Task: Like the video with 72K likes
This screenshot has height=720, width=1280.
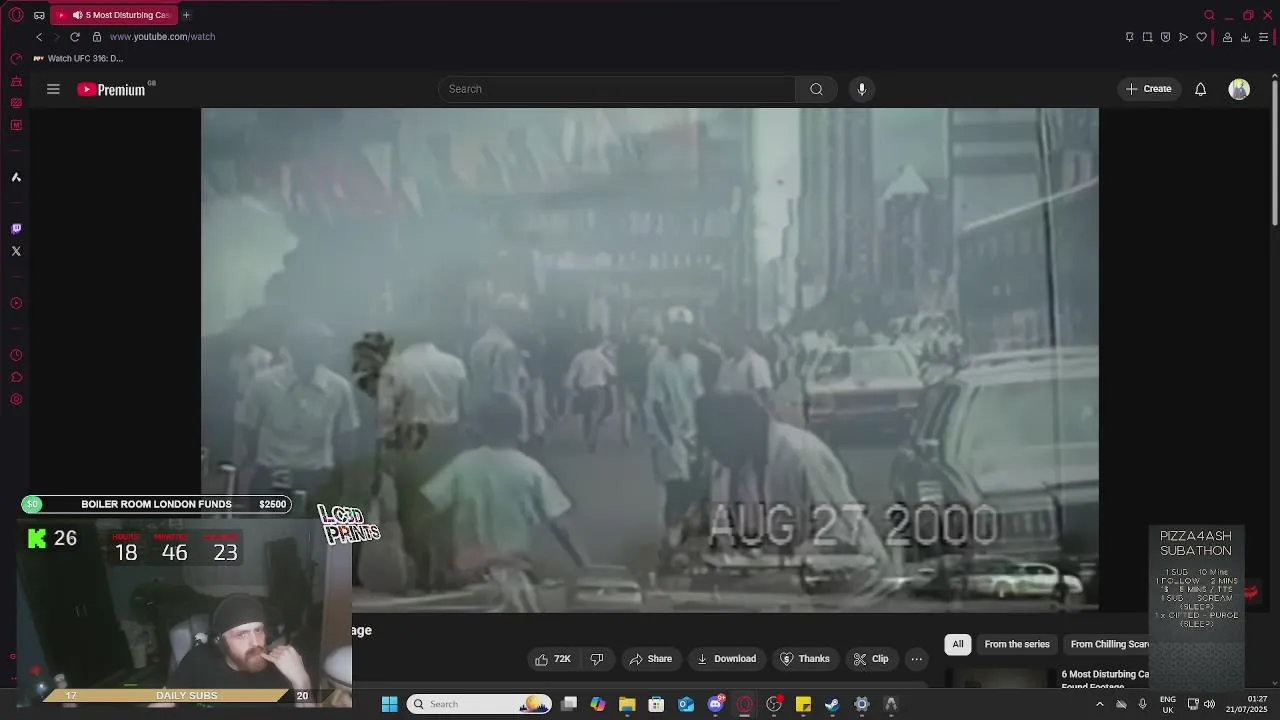Action: (x=553, y=659)
